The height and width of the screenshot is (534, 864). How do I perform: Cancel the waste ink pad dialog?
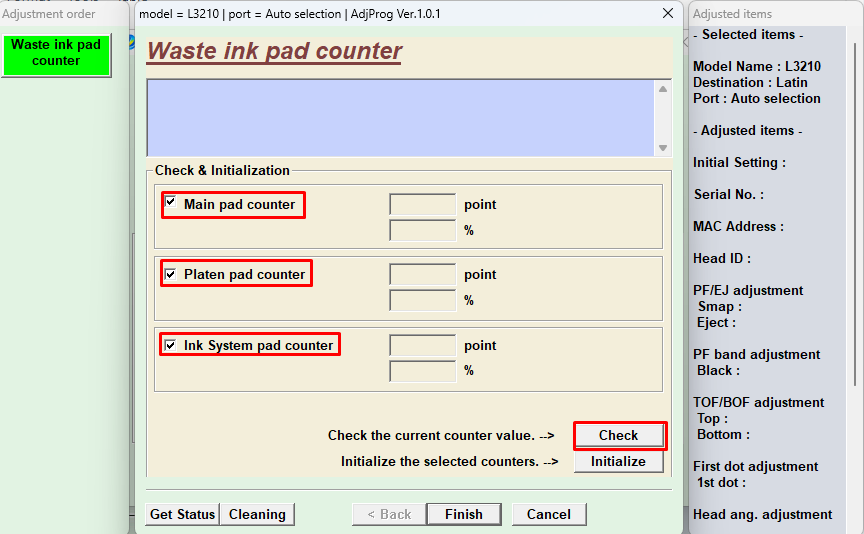tap(548, 514)
